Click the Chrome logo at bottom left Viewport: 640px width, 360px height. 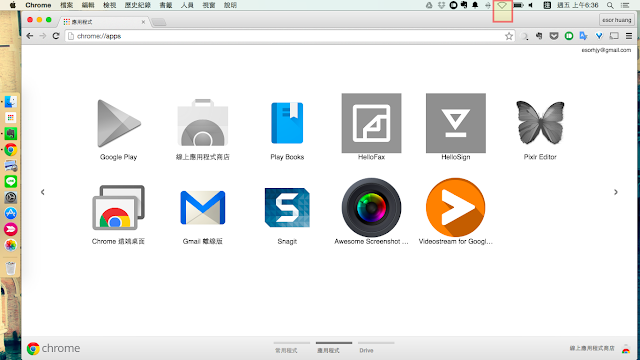pyautogui.click(x=53, y=348)
